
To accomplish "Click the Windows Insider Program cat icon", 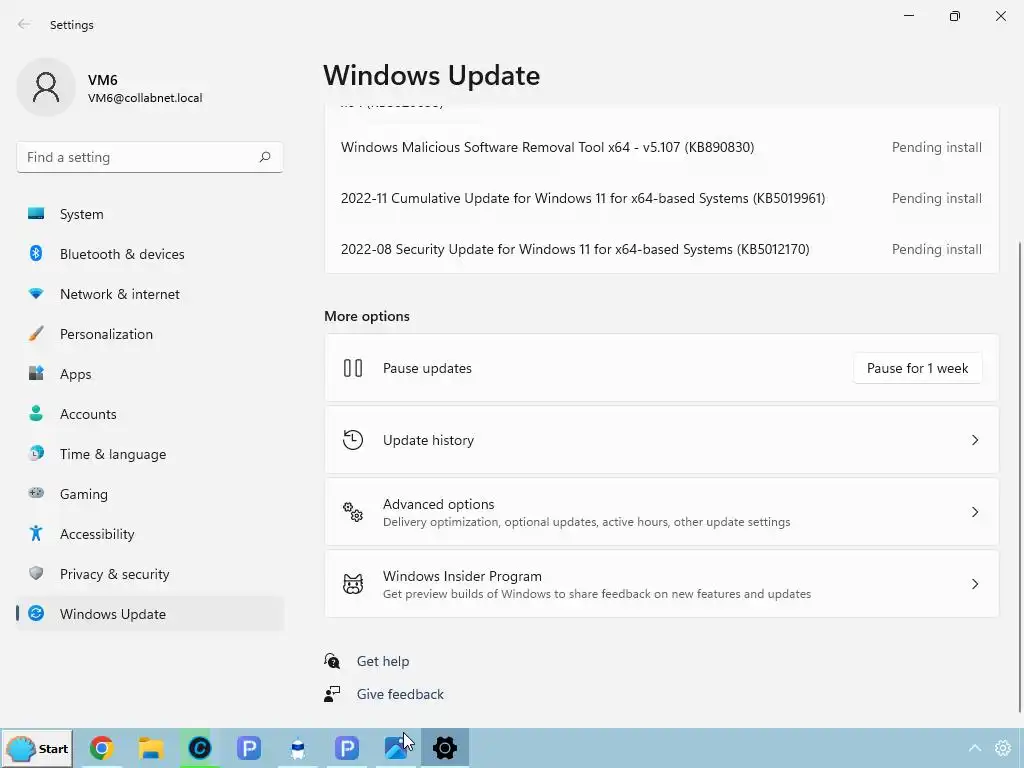I will [x=353, y=583].
